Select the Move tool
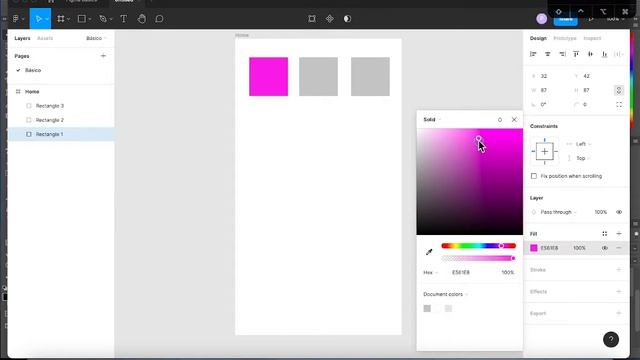 [x=38, y=19]
